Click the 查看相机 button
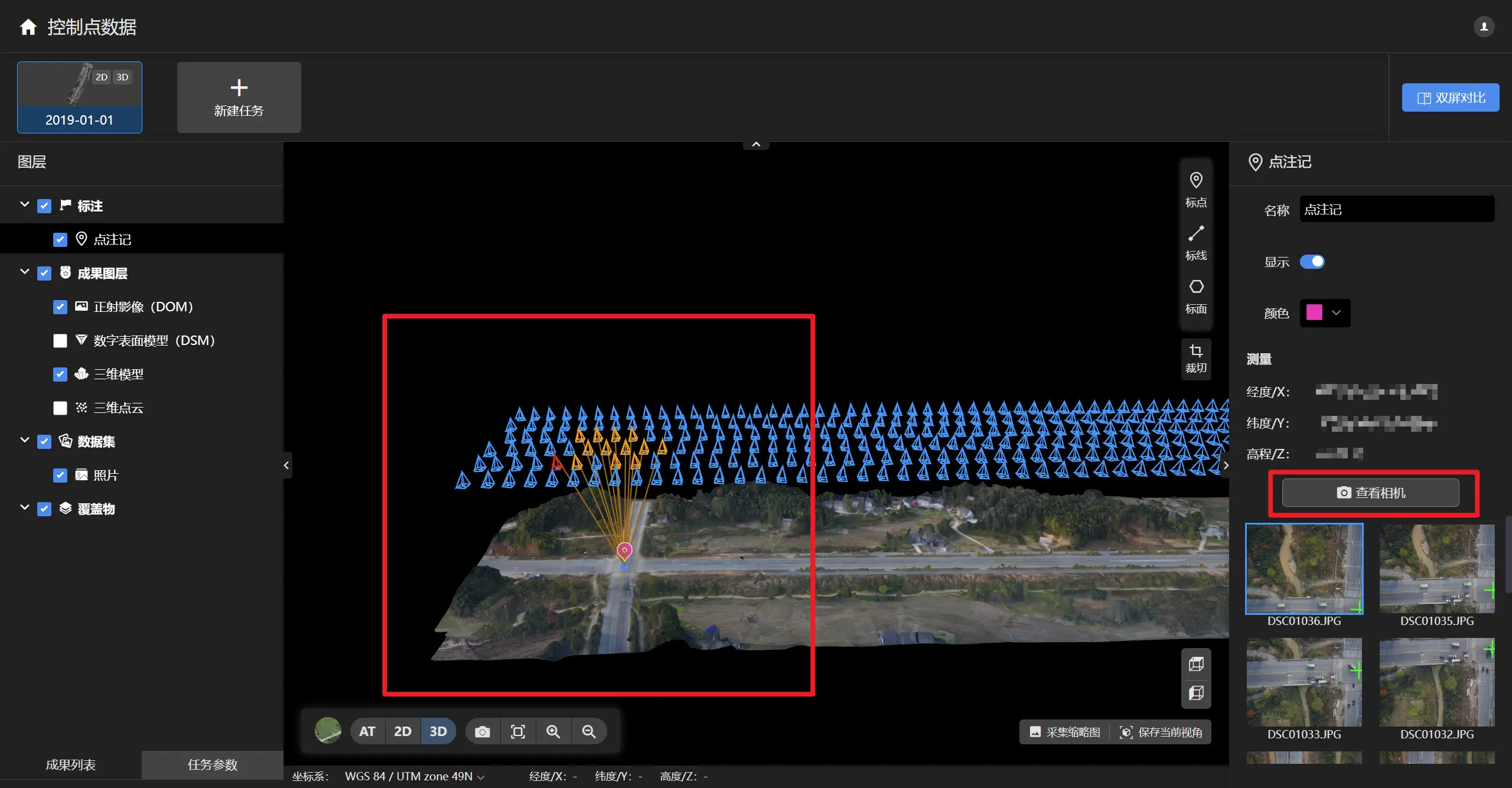 click(1370, 493)
